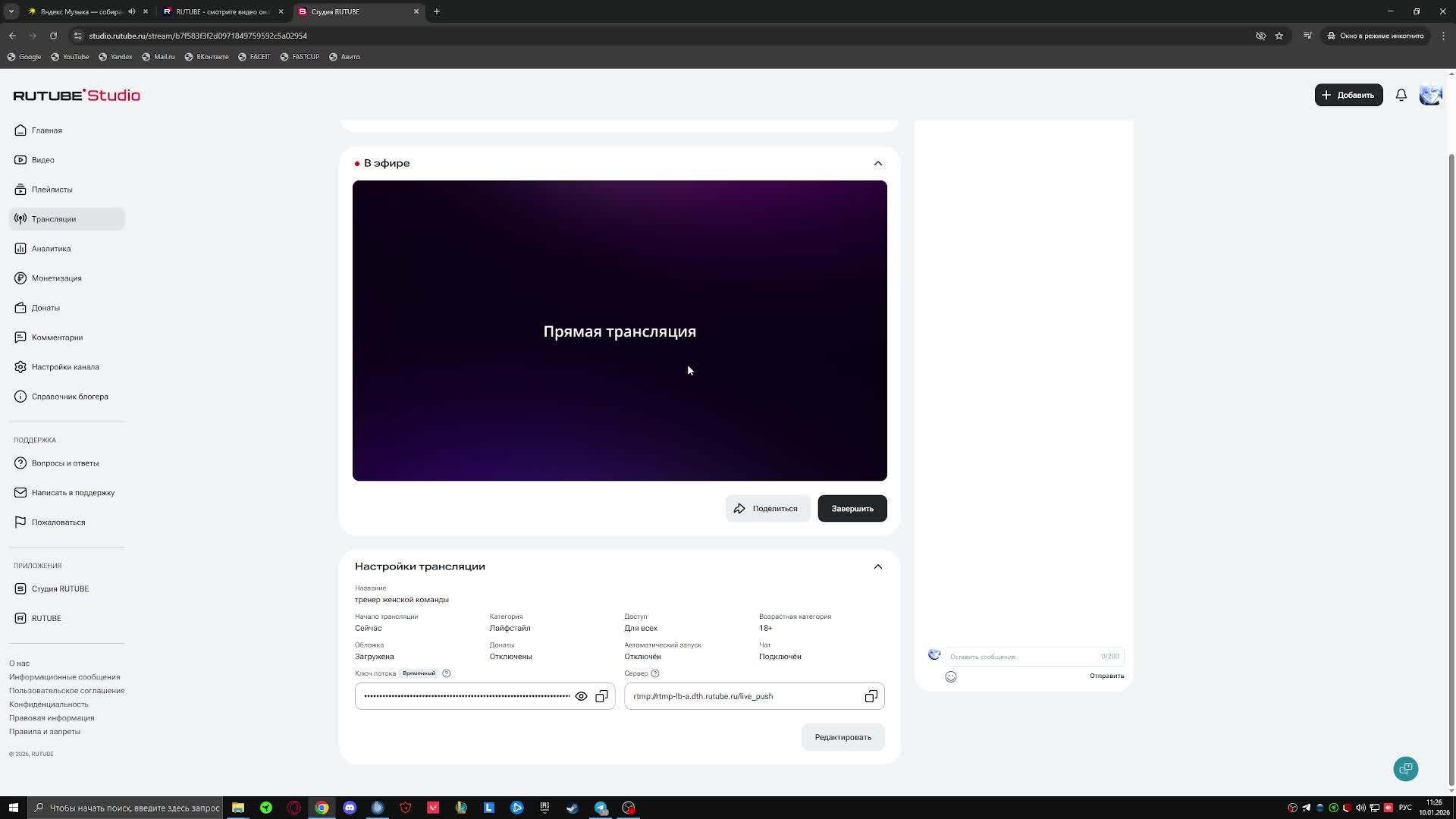Click the chat message input field
Image resolution: width=1456 pixels, height=819 pixels.
1020,656
